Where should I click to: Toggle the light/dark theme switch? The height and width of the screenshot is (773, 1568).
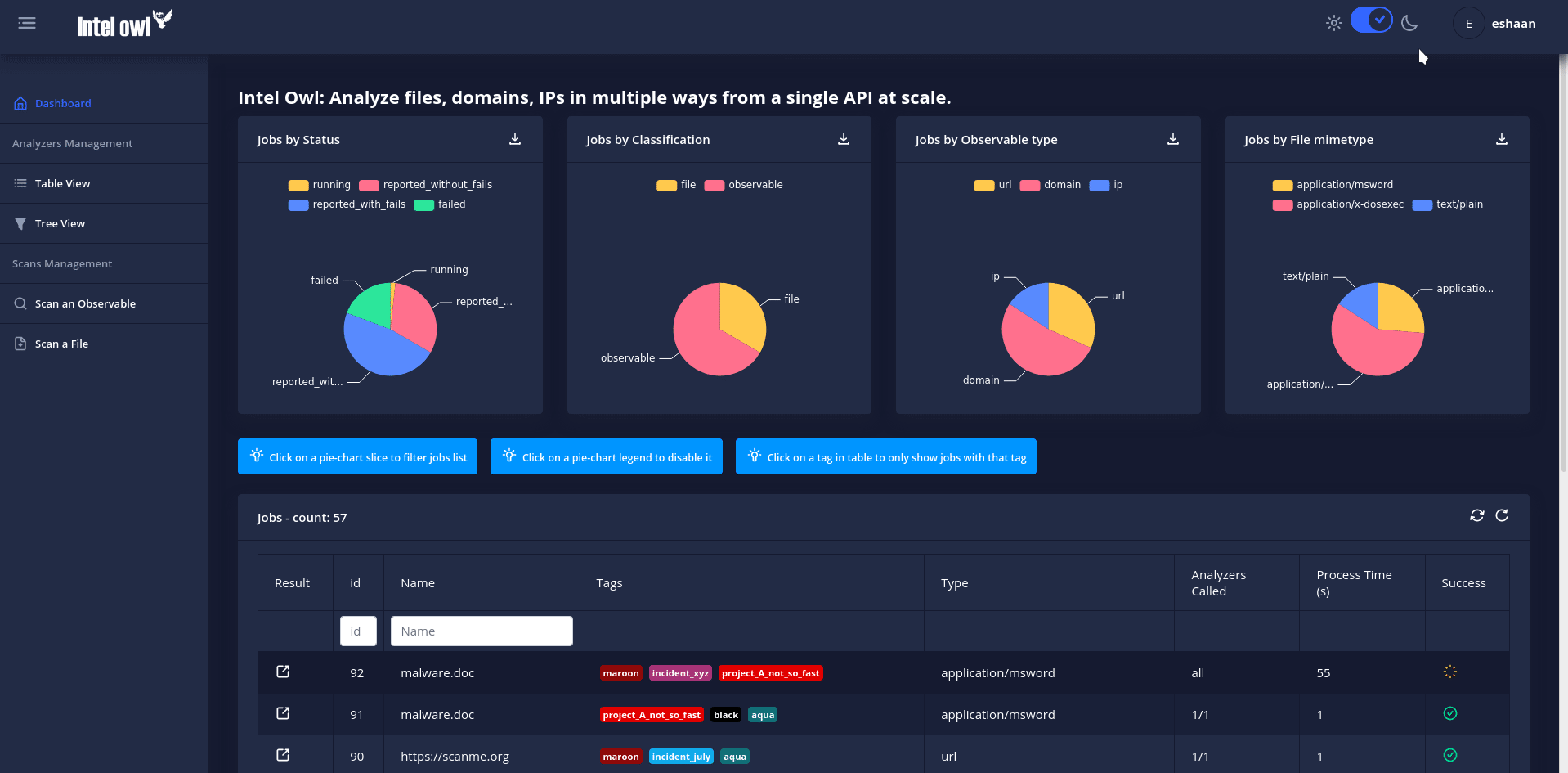[x=1372, y=20]
